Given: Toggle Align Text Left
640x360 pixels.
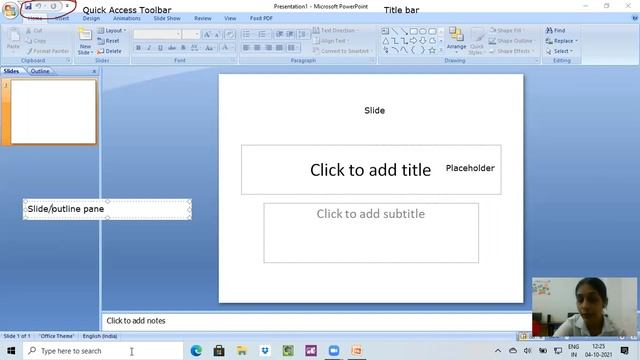Looking at the screenshot, I should click(246, 48).
